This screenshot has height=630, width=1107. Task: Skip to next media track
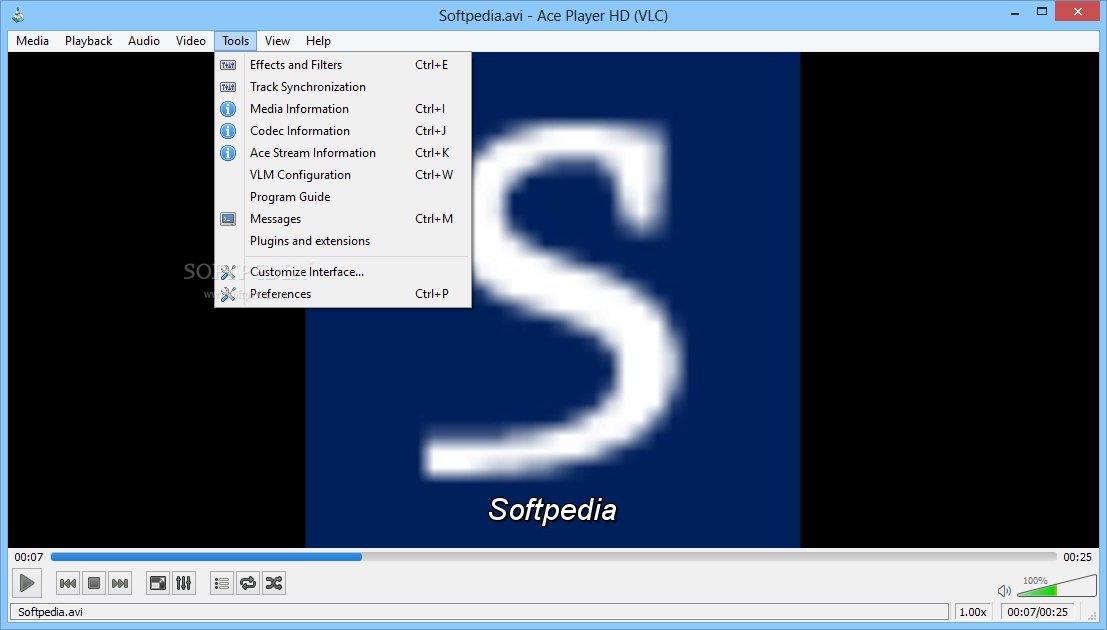120,583
